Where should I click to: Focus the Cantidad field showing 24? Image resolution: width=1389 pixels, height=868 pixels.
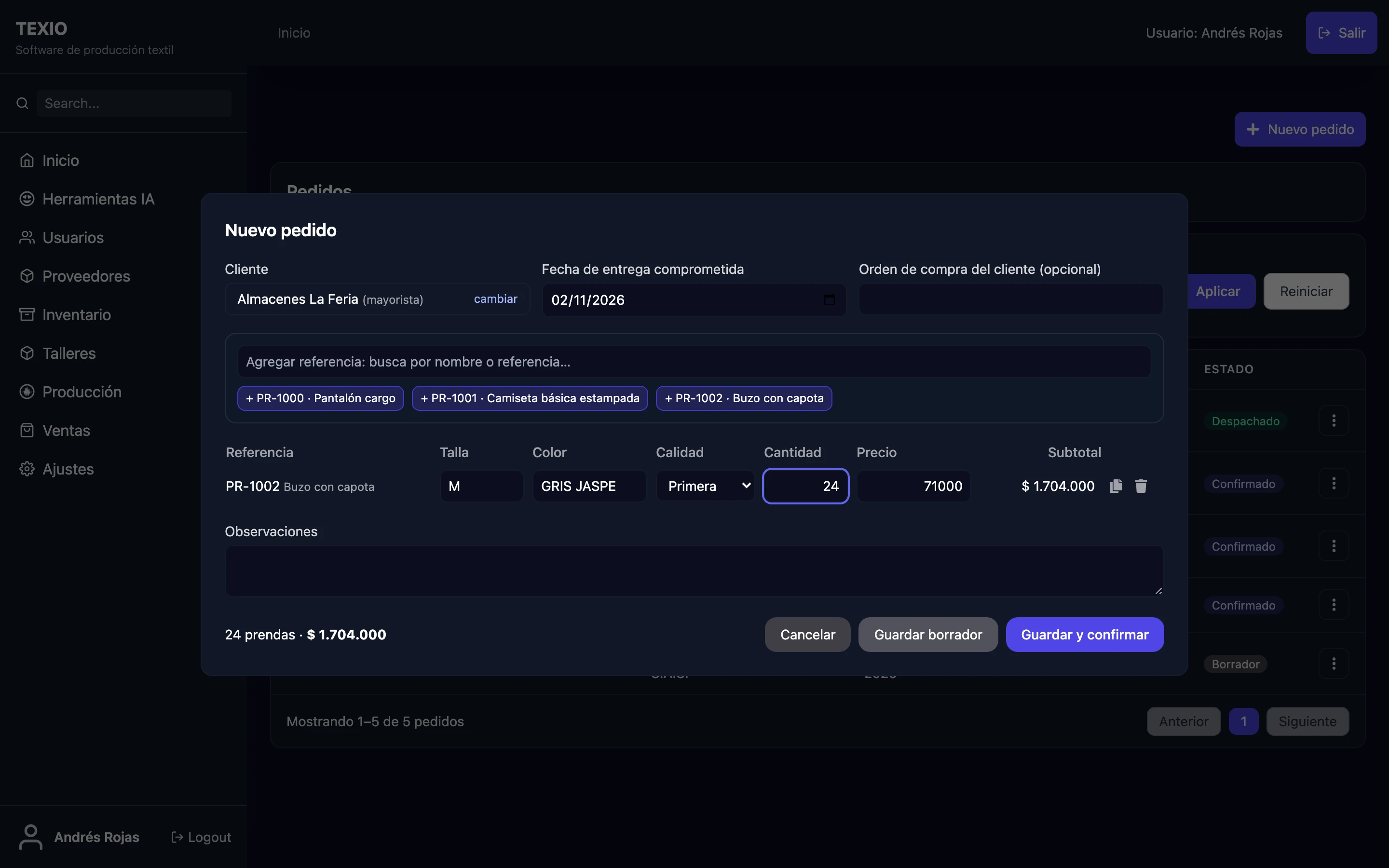pos(805,486)
